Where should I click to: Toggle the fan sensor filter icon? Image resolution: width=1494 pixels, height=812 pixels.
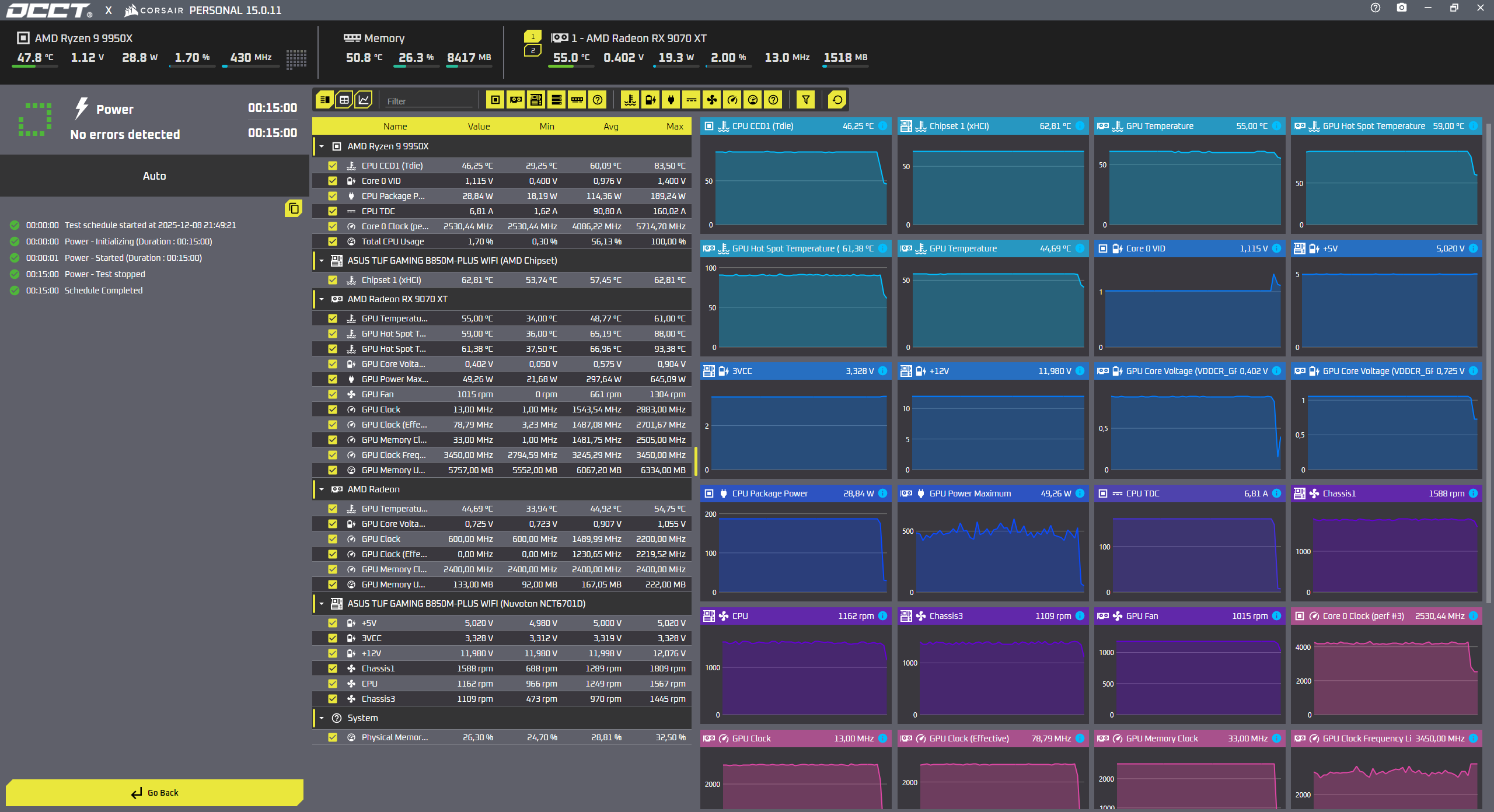[x=712, y=100]
